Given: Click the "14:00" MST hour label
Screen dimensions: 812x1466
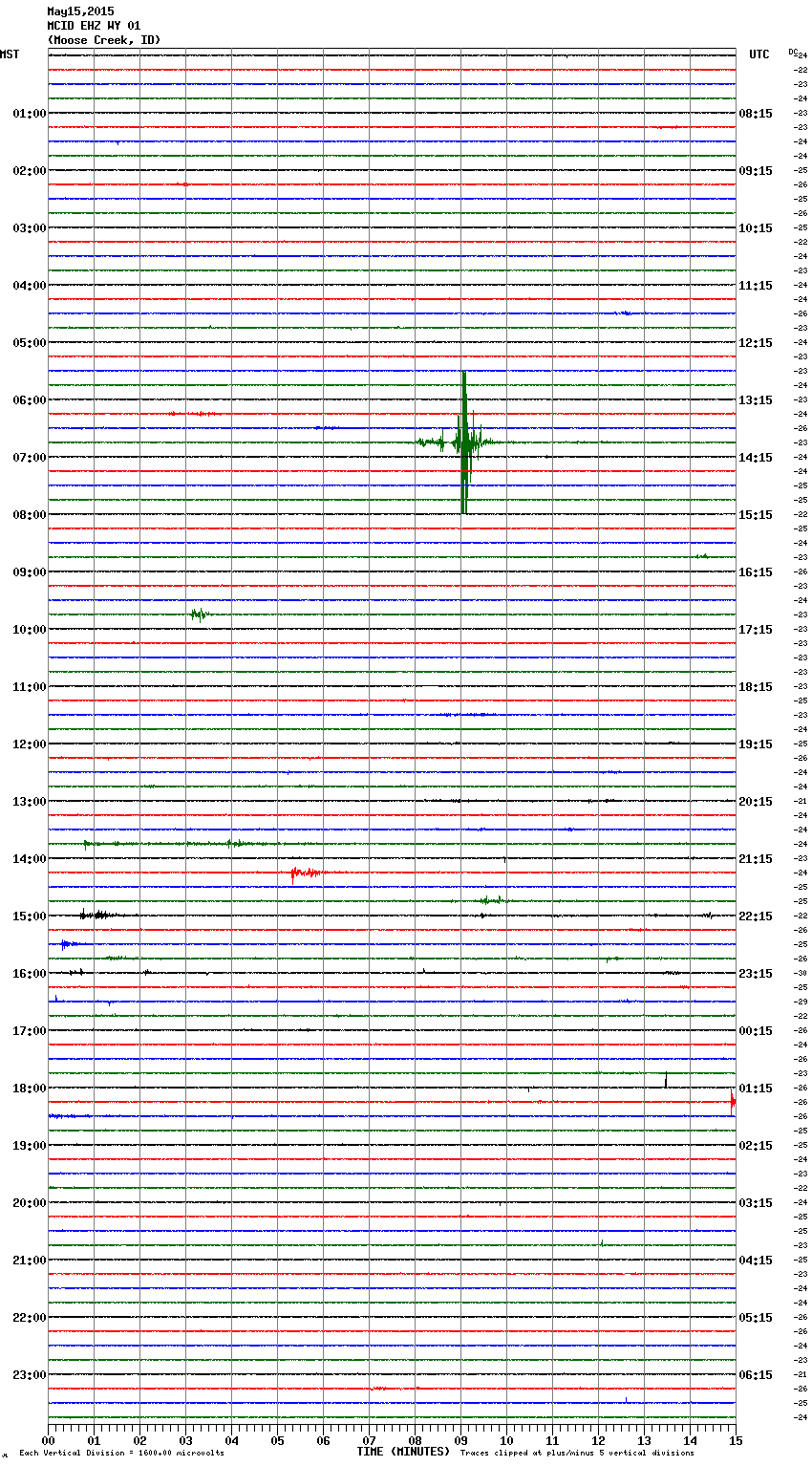Looking at the screenshot, I should [x=29, y=859].
